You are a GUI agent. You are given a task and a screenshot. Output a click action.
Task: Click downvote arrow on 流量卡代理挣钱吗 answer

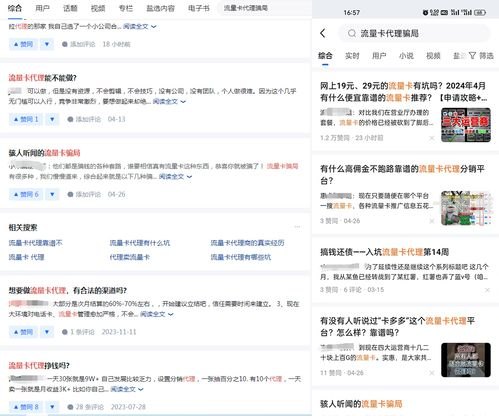point(52,407)
